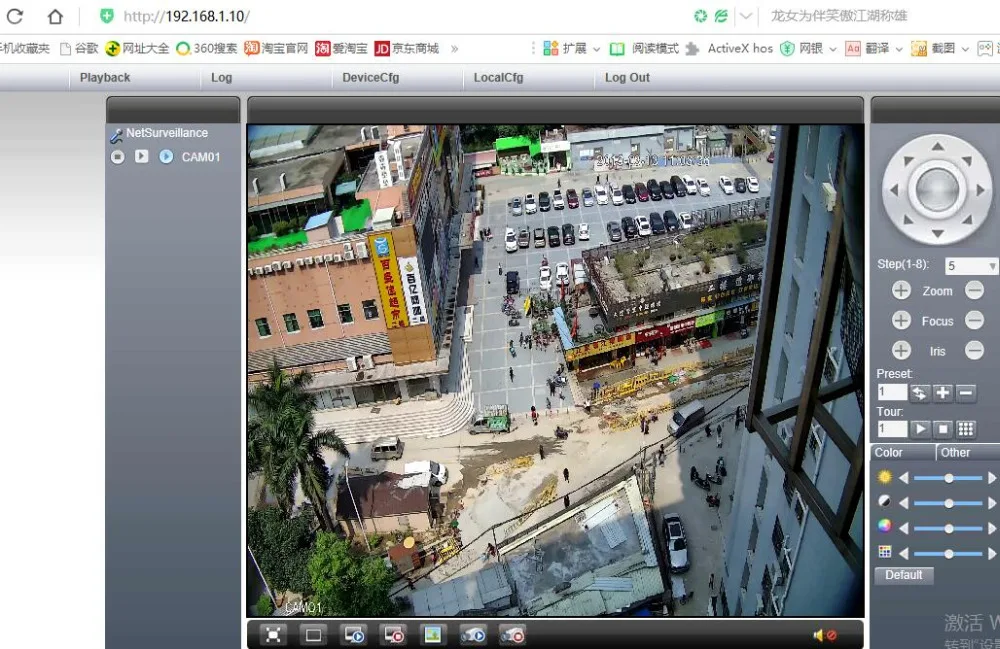Adjust the hue slider handle
This screenshot has height=649, width=1000.
click(949, 554)
